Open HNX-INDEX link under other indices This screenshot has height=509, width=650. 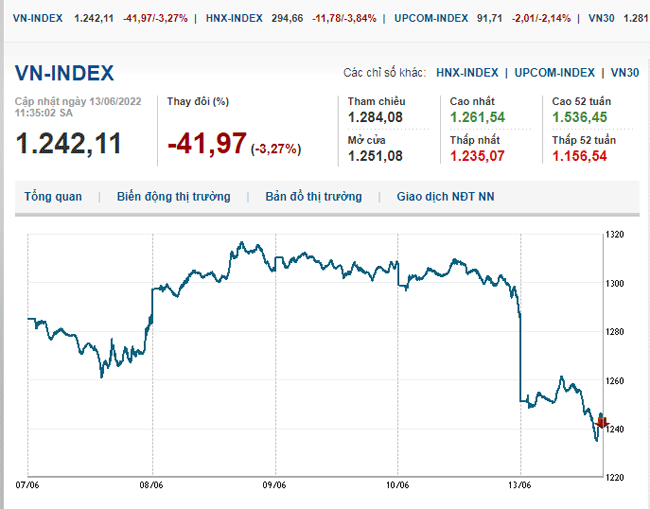467,73
